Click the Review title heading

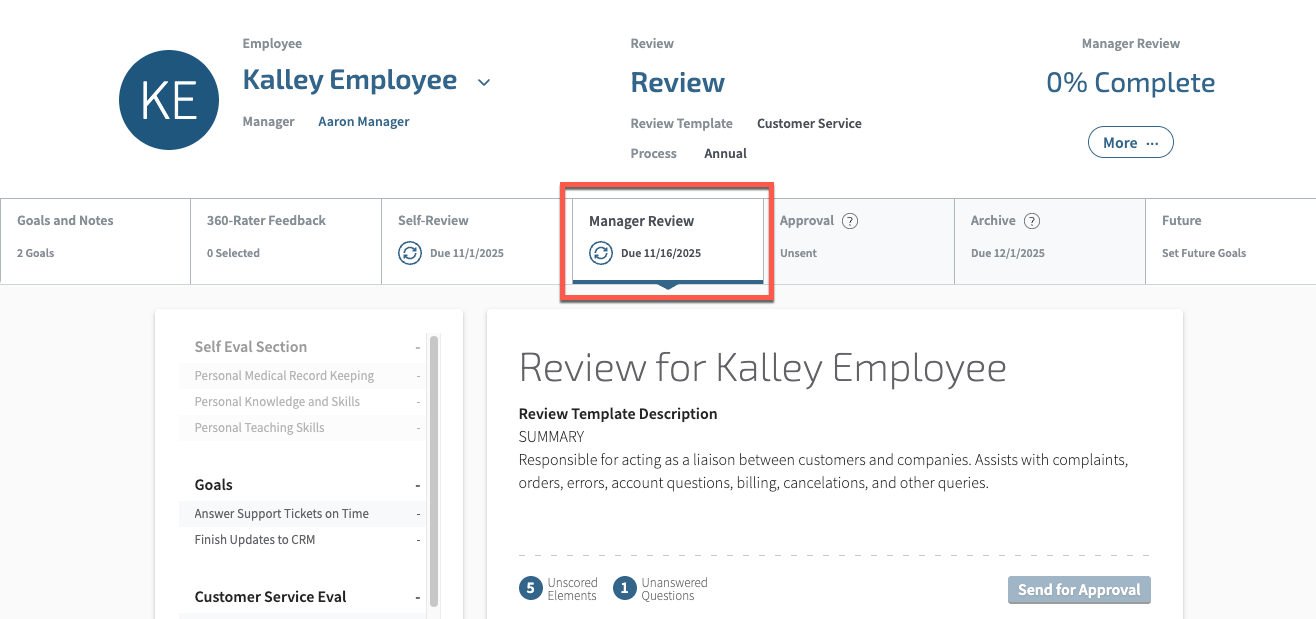click(x=678, y=83)
